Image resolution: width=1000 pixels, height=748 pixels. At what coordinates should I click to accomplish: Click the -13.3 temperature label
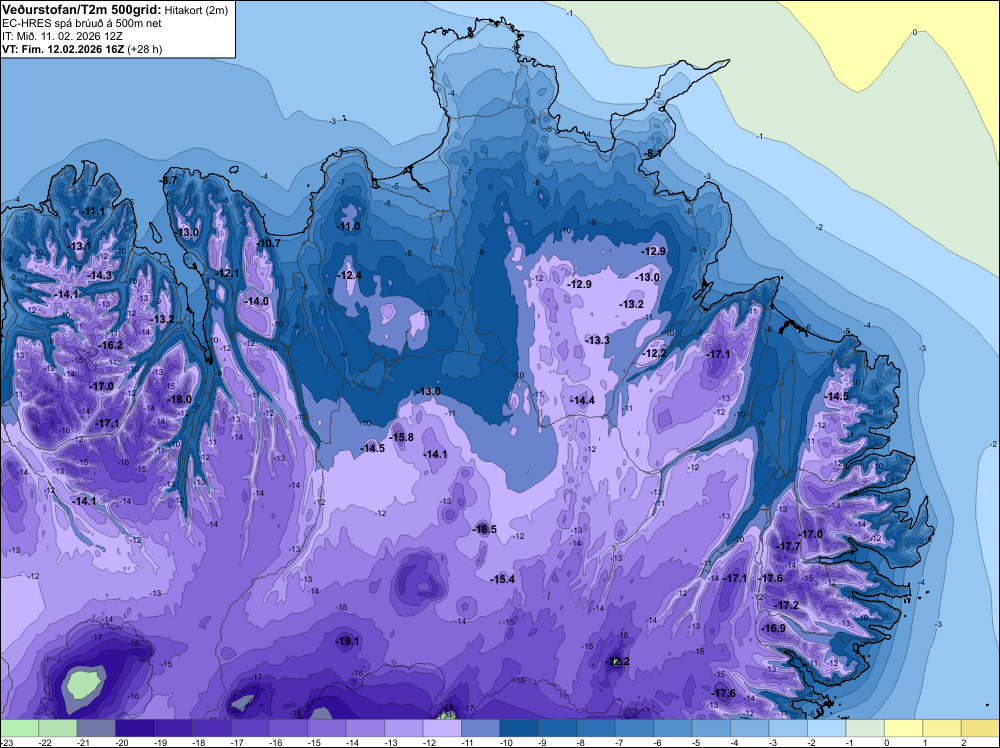(598, 341)
